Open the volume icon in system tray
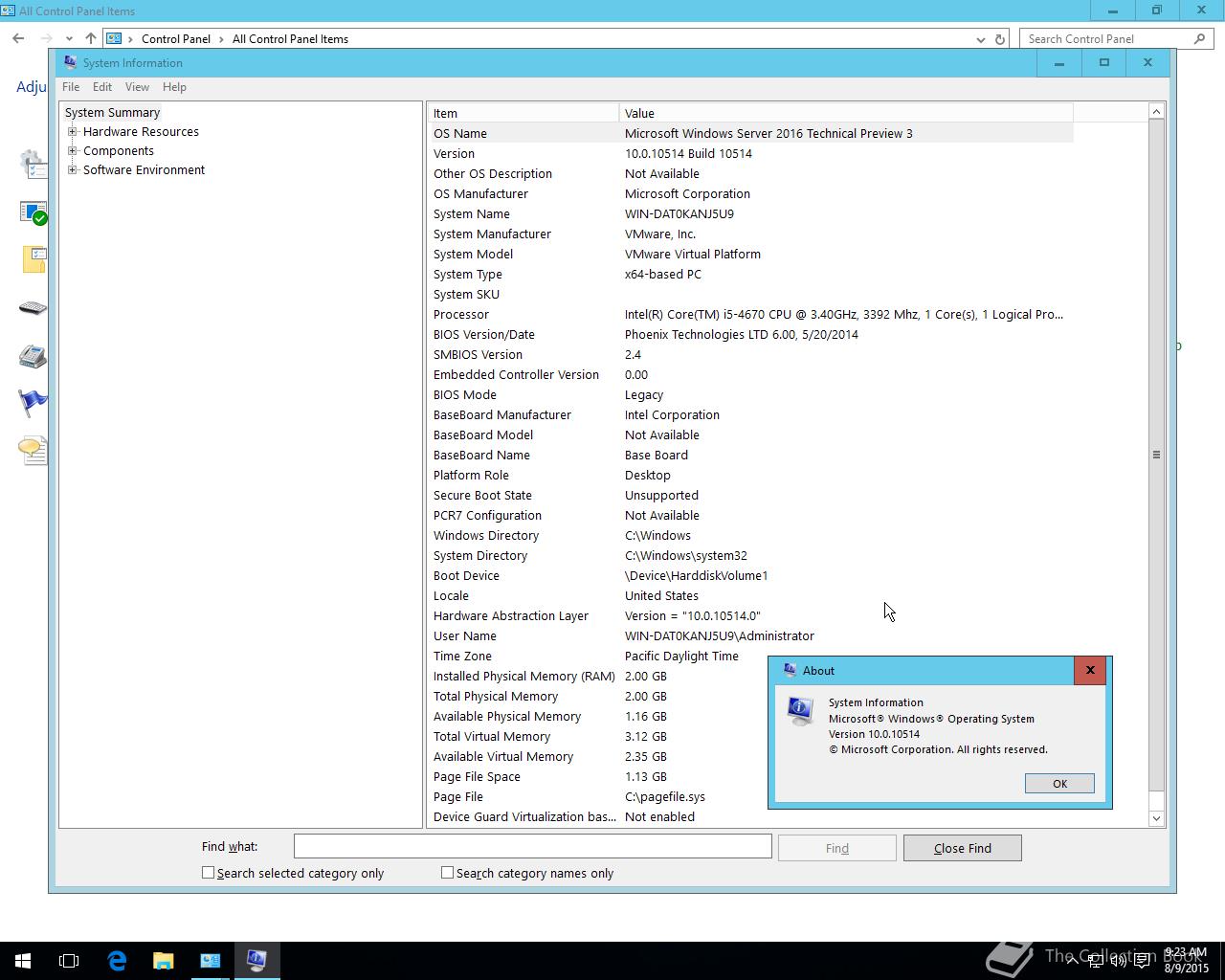Image resolution: width=1225 pixels, height=980 pixels. pyautogui.click(x=1118, y=961)
